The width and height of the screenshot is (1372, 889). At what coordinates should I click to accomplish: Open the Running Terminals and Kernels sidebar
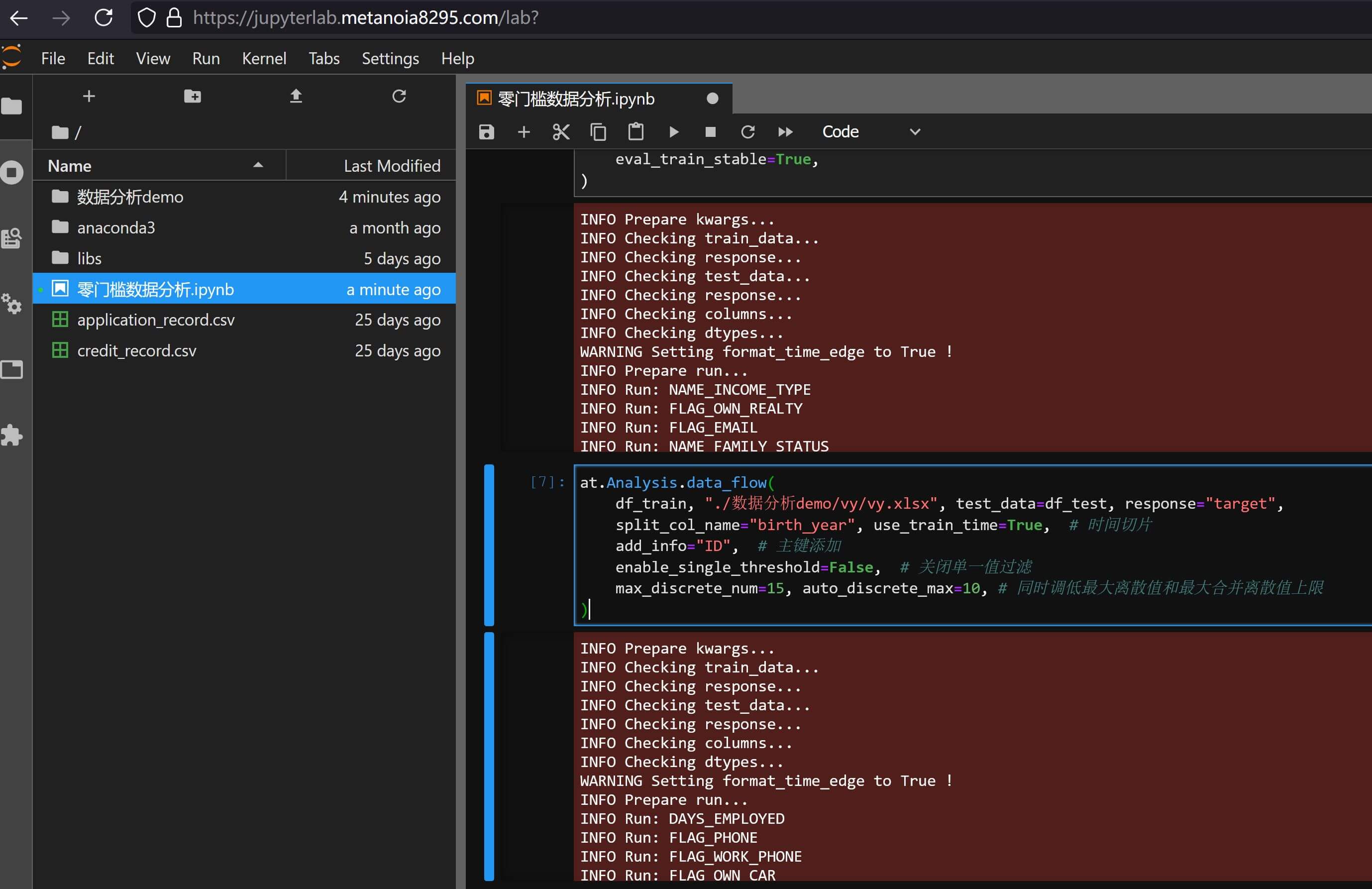pyautogui.click(x=12, y=172)
